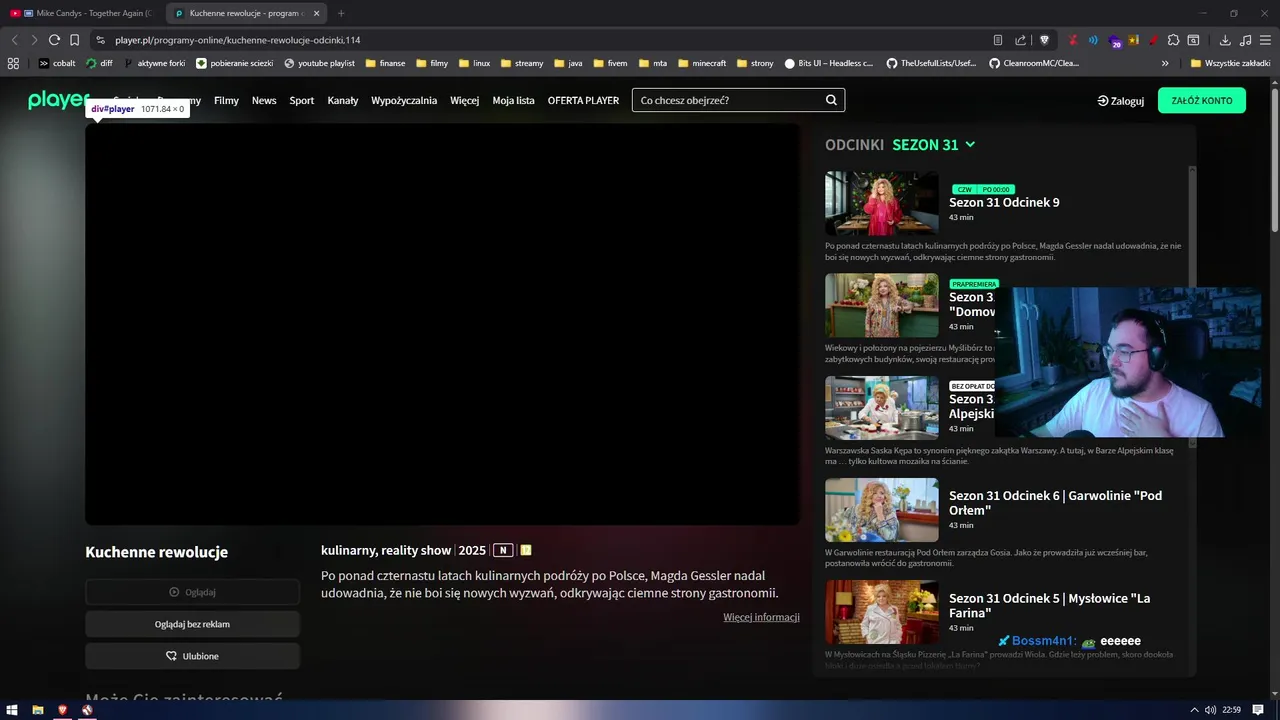The height and width of the screenshot is (720, 1280).
Task: Open the TheUsefulLists GitHub bookmark
Action: [932, 63]
